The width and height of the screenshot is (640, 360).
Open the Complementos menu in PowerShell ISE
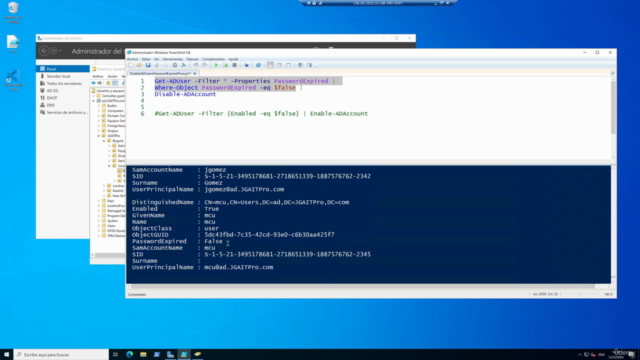click(x=213, y=59)
